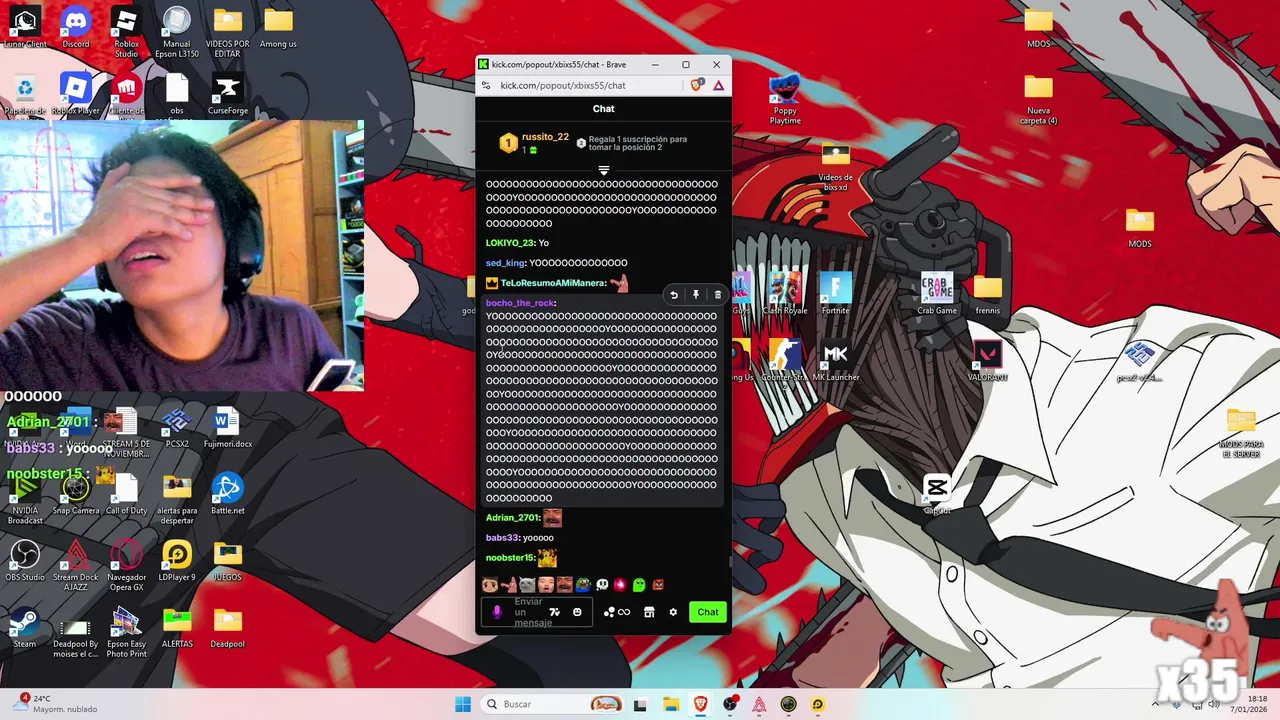Delete the bocho_the_rock message with trash icon
The width and height of the screenshot is (1280, 720).
tap(717, 295)
